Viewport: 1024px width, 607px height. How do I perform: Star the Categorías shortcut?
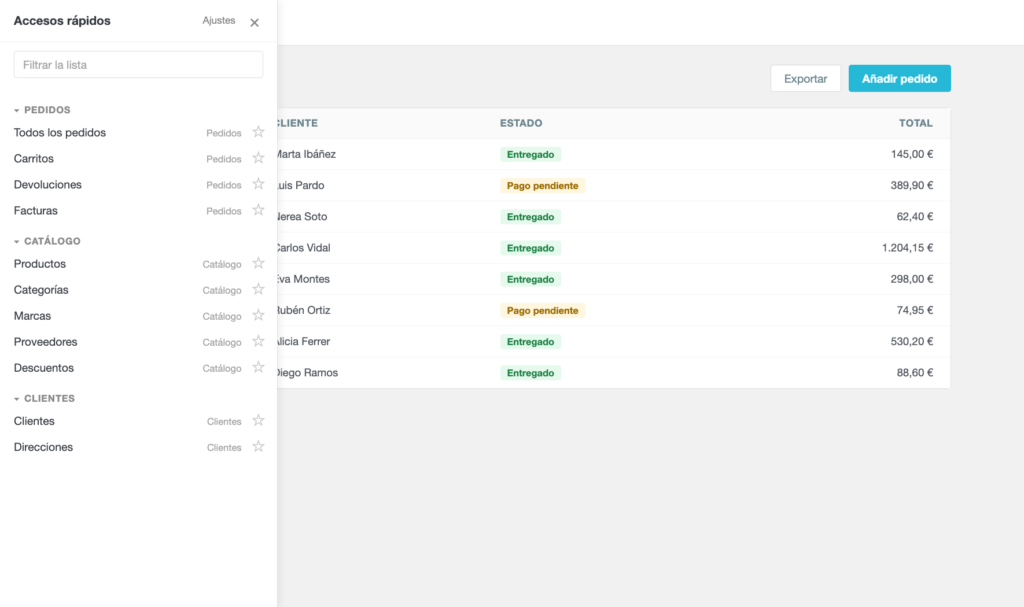click(x=258, y=289)
